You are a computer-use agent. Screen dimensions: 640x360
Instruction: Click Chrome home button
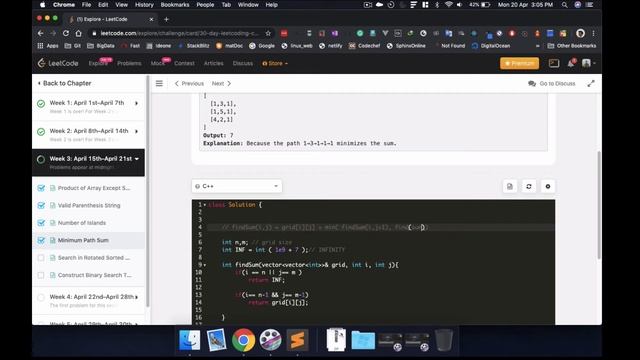click(78, 33)
